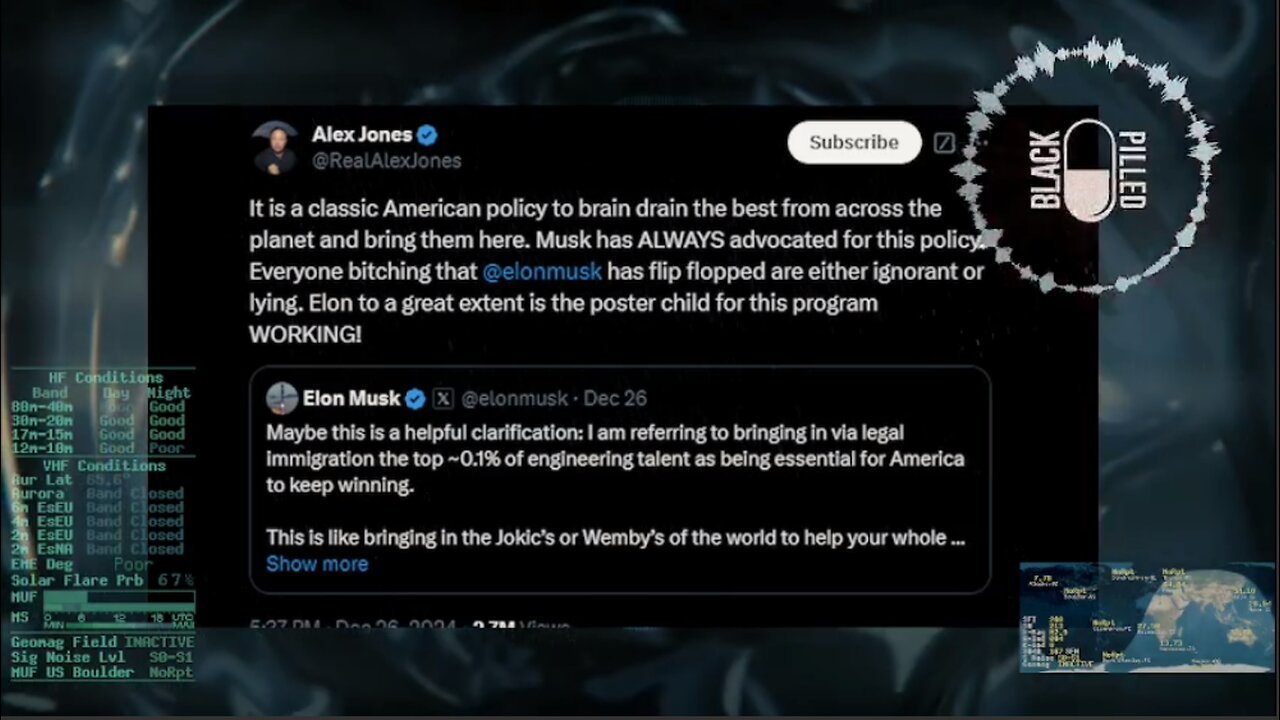Click the HF Conditions panel header

(x=105, y=378)
